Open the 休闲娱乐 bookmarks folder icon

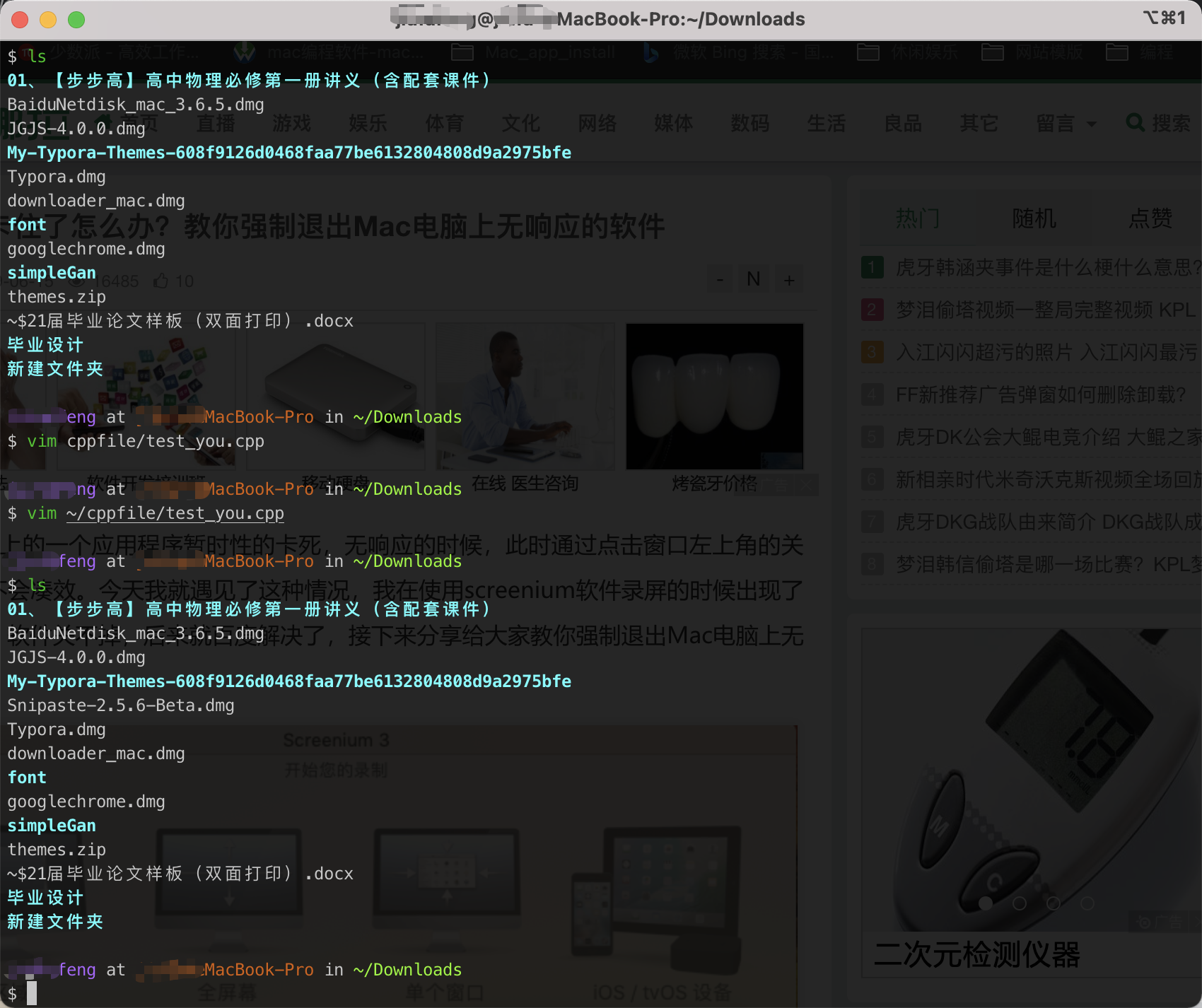(x=868, y=52)
